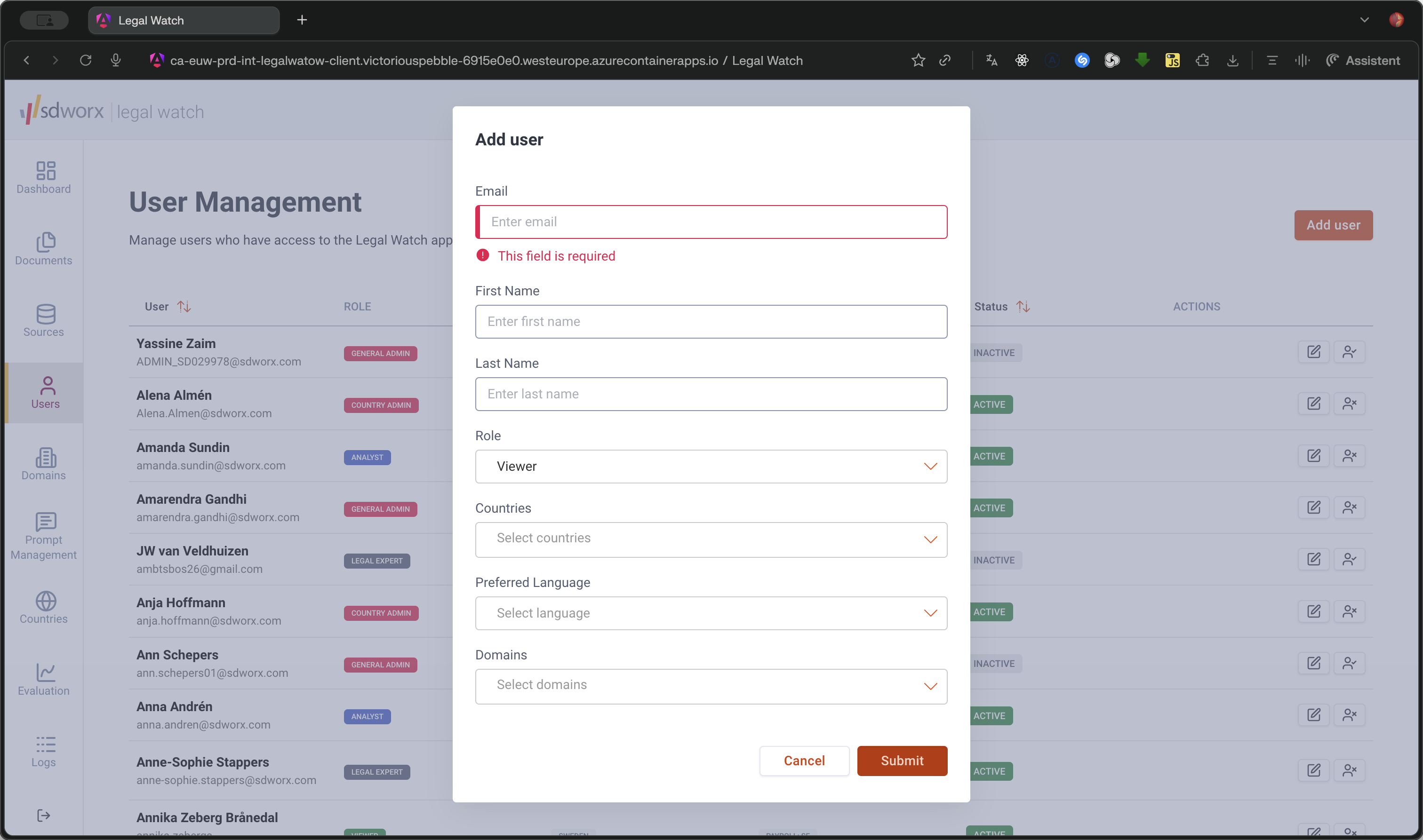This screenshot has width=1423, height=840.
Task: Click the logout icon in the sidebar
Action: [44, 816]
